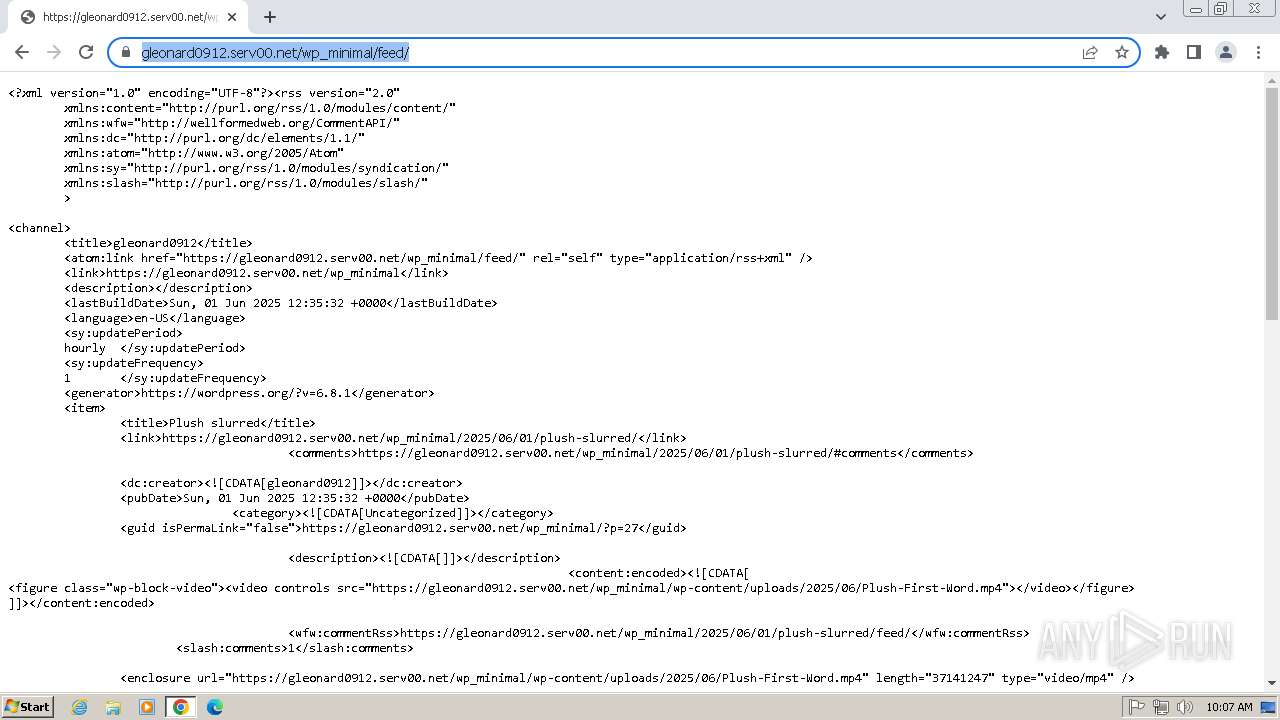The height and width of the screenshot is (720, 1280).
Task: Click the sy:updateFrequency opening tag
Action: click(134, 363)
